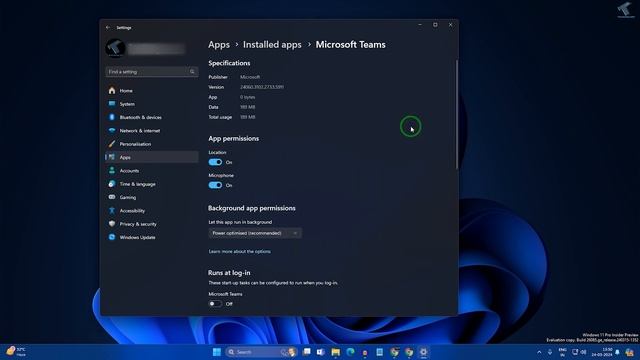Click the user profile avatar picture
The height and width of the screenshot is (360, 640).
(x=115, y=48)
